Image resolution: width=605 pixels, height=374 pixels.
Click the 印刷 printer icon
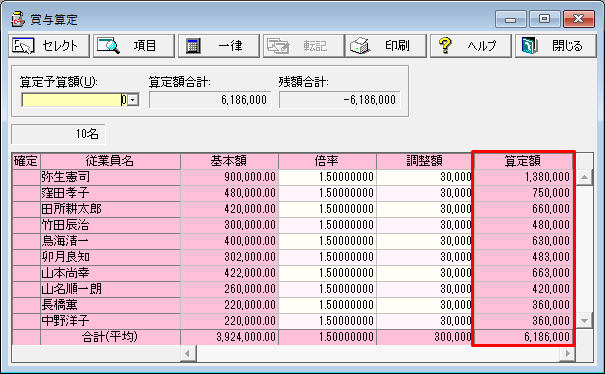point(360,46)
